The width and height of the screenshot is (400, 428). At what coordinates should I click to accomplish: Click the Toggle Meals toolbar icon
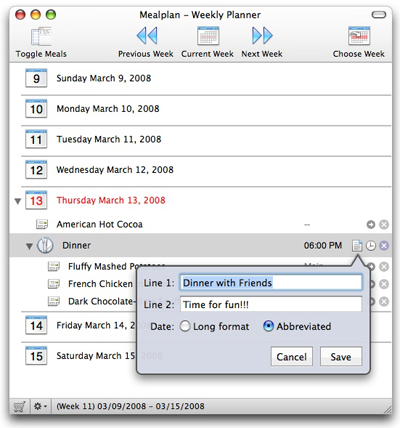point(41,36)
